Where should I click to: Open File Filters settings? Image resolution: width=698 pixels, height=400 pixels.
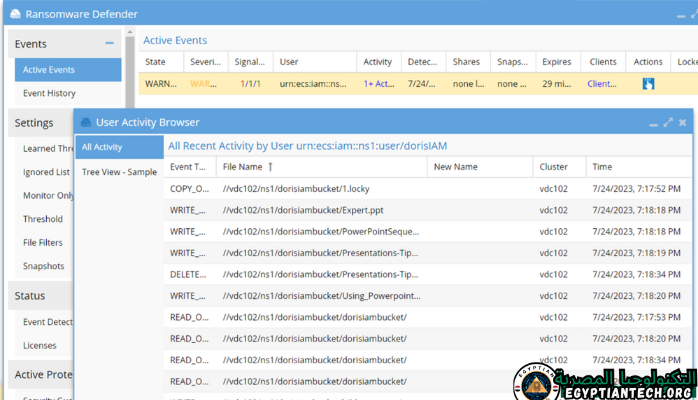tap(43, 242)
